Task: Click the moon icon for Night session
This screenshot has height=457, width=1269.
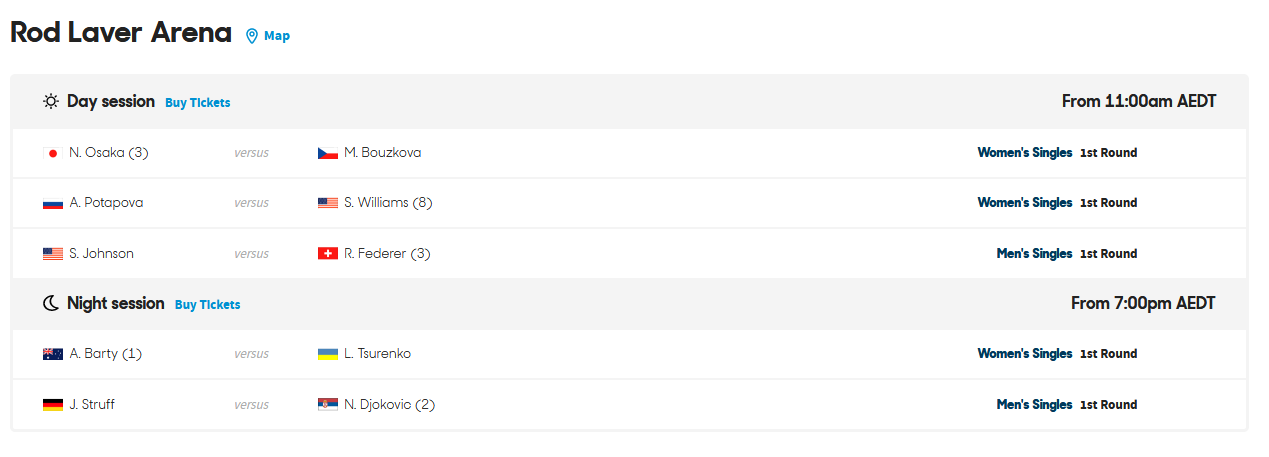Action: (51, 303)
